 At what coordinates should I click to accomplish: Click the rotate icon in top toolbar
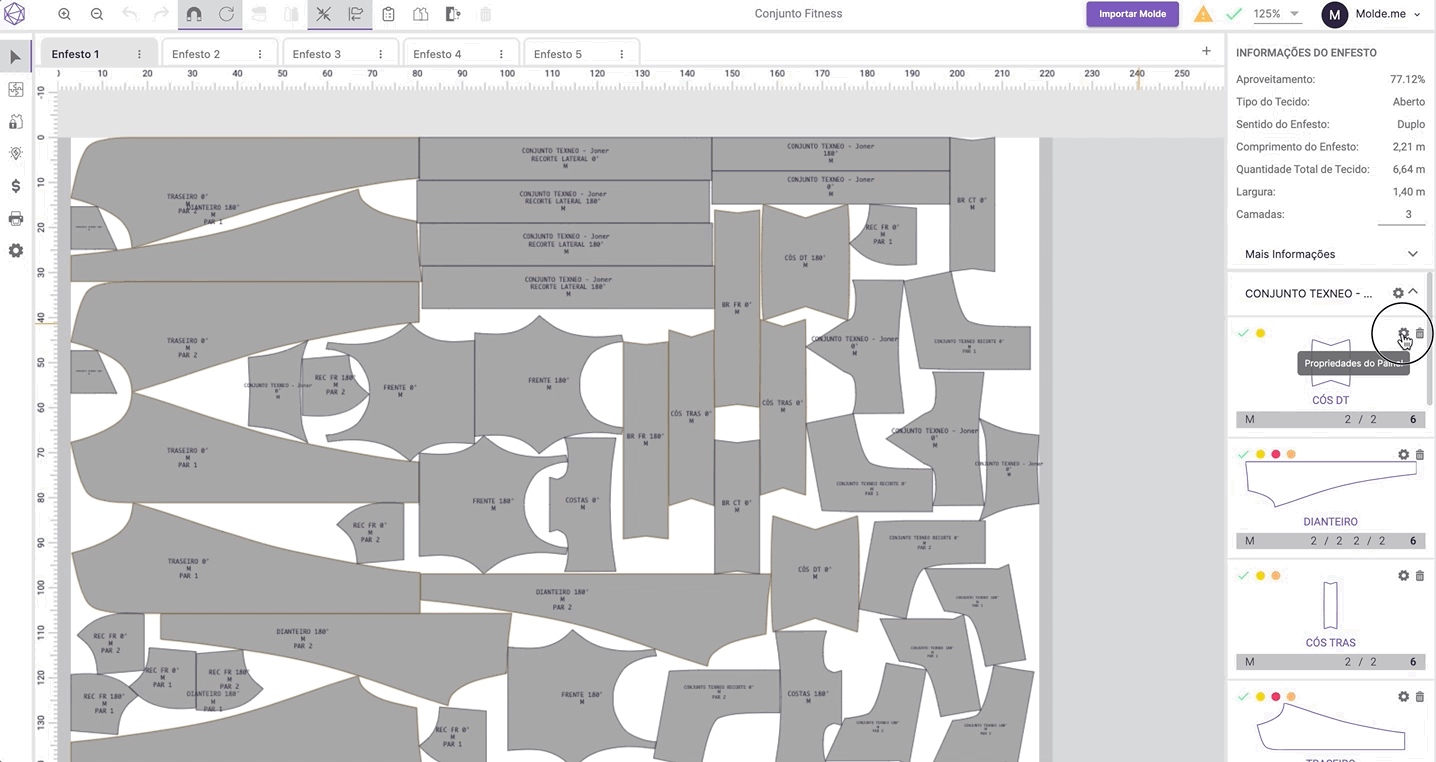[226, 14]
